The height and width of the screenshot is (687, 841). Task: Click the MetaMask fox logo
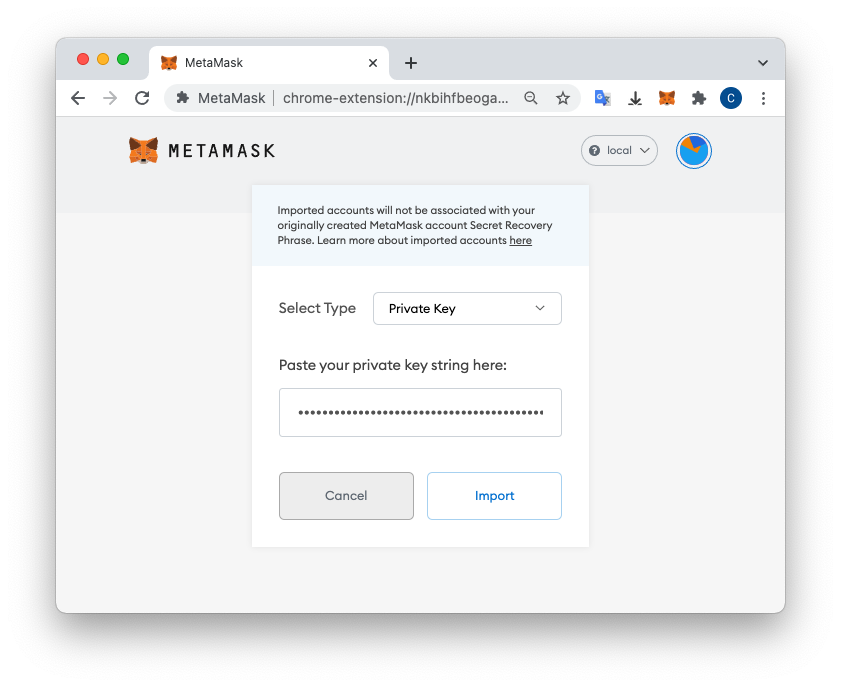tap(144, 150)
